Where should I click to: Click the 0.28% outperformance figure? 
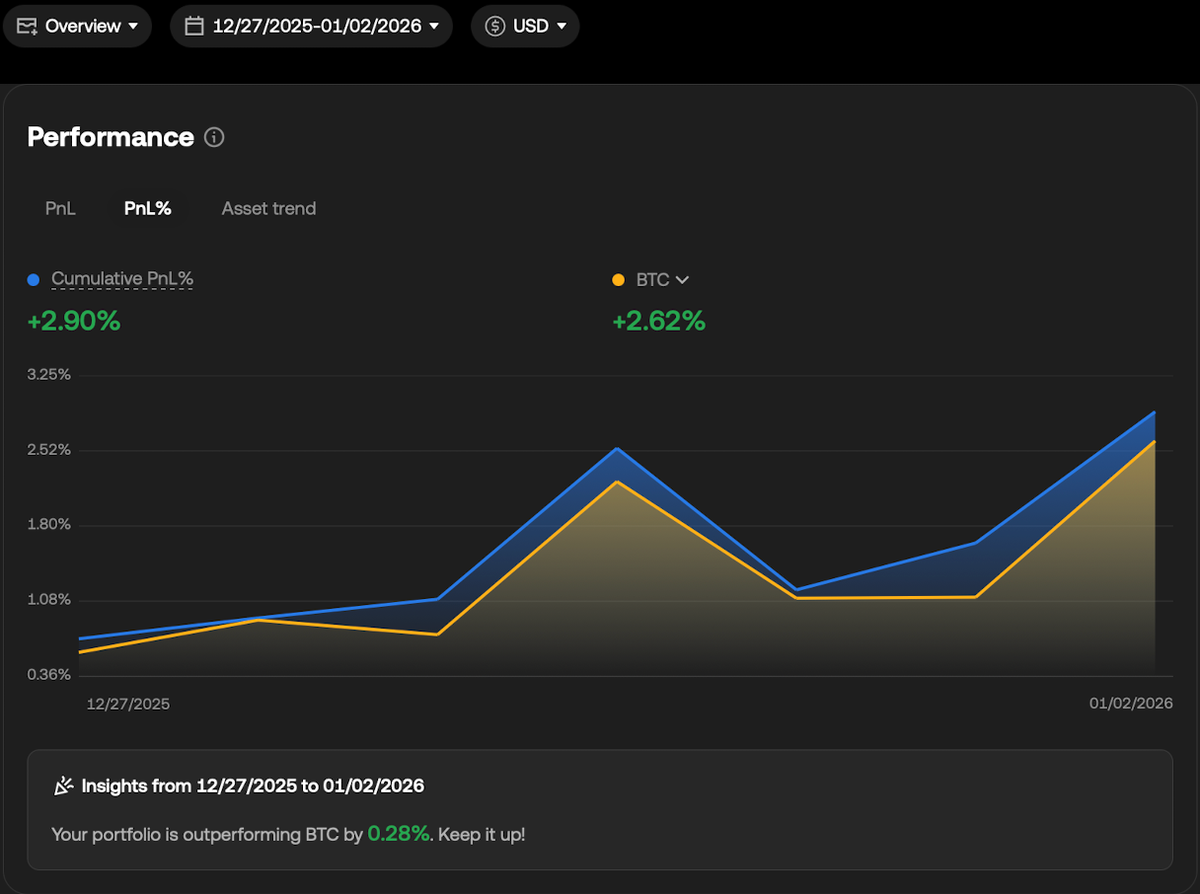398,833
